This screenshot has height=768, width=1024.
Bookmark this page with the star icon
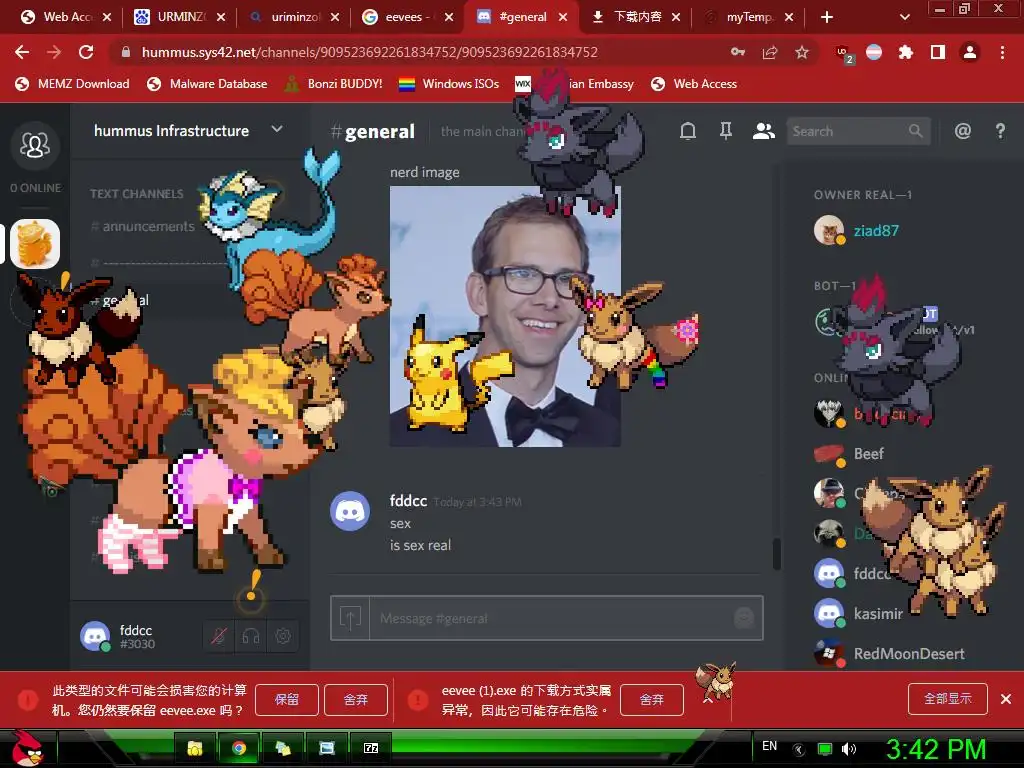pos(802,52)
